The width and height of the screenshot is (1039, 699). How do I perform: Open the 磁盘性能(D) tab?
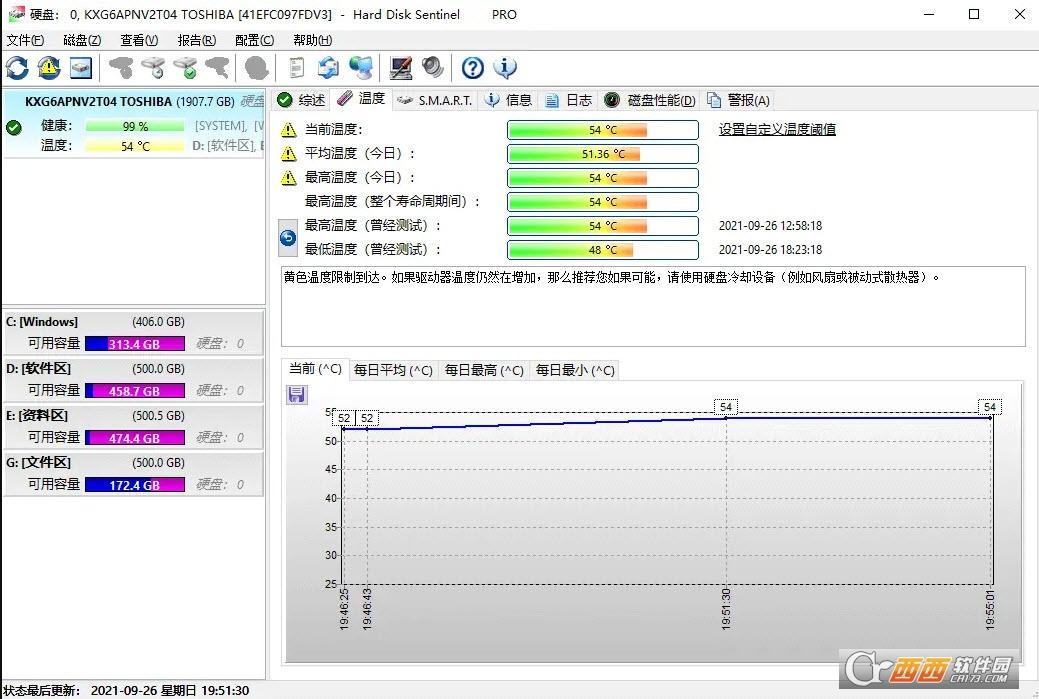click(x=659, y=100)
